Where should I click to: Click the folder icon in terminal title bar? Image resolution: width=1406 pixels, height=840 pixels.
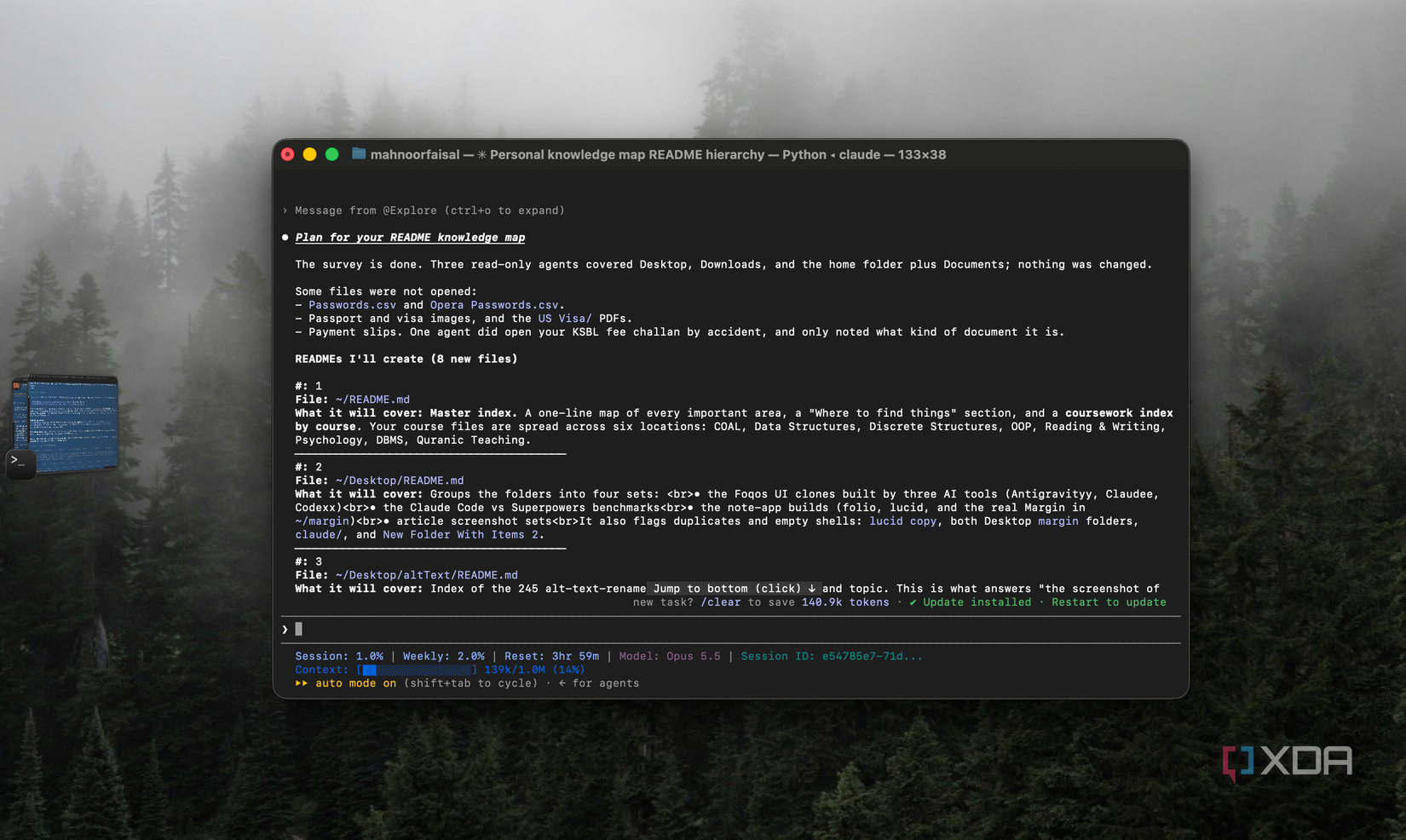click(x=359, y=154)
